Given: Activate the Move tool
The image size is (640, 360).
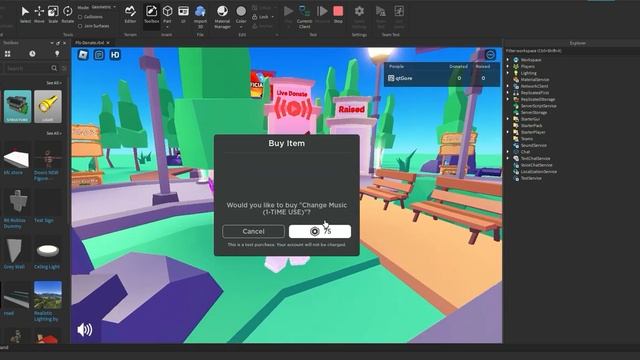Looking at the screenshot, I should (x=39, y=14).
